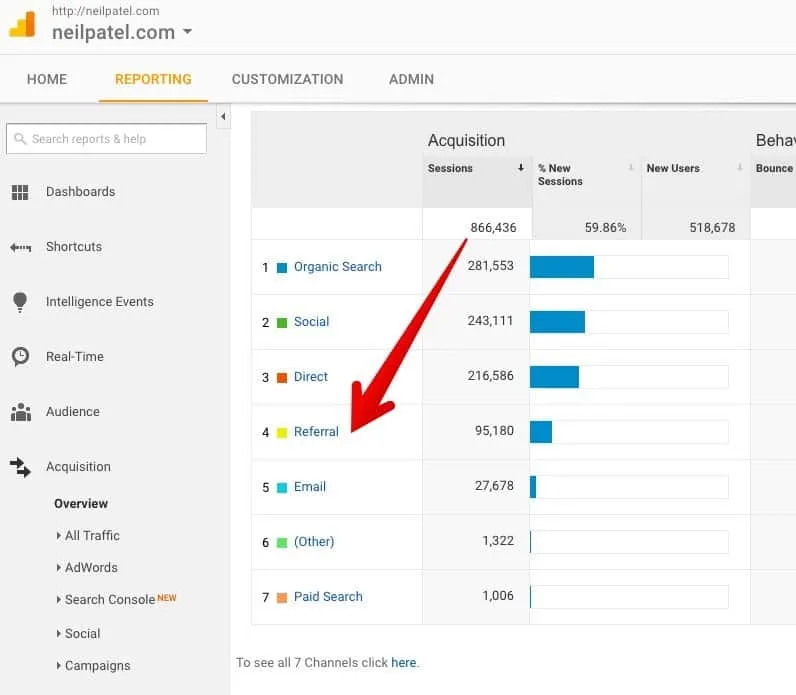Click the Intelligence Events lightbulb icon

coord(20,302)
